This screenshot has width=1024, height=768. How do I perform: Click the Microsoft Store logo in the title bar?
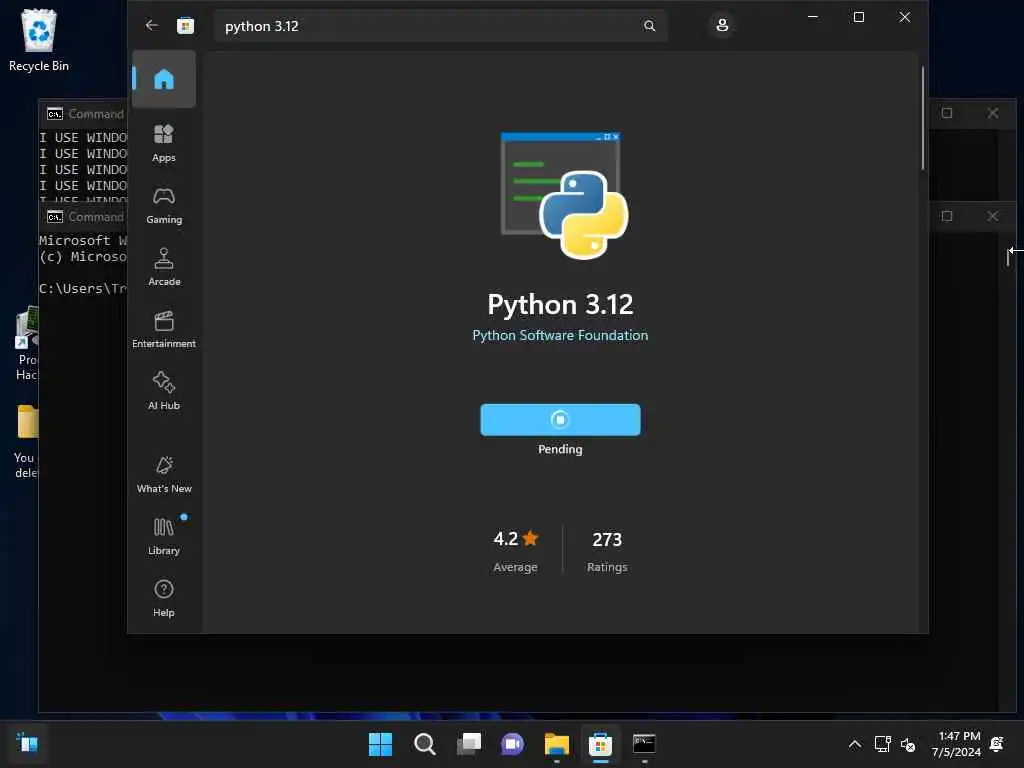pyautogui.click(x=185, y=25)
